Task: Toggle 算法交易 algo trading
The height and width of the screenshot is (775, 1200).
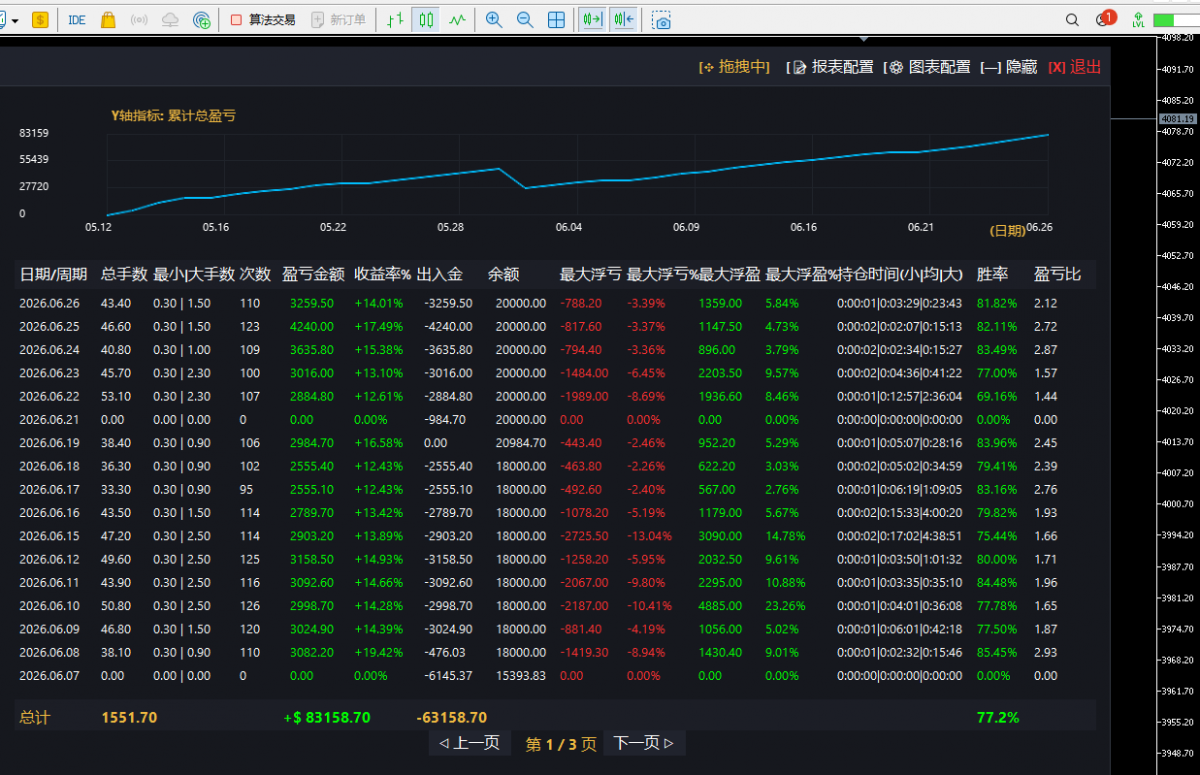Action: (x=262, y=19)
